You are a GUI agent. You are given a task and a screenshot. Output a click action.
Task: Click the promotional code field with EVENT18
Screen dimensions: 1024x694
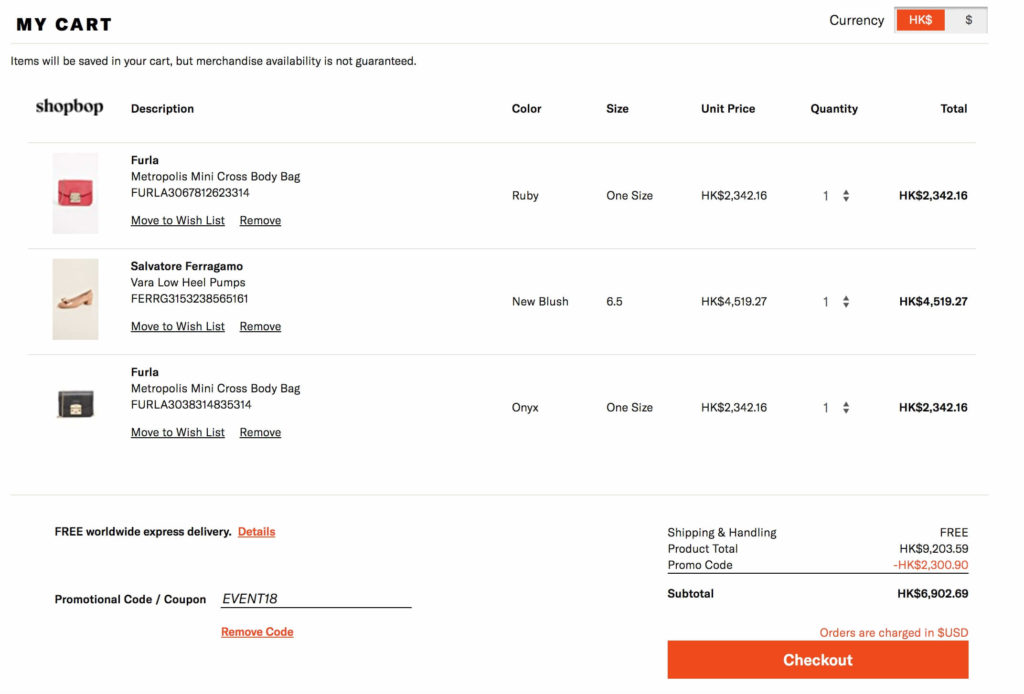[316, 599]
